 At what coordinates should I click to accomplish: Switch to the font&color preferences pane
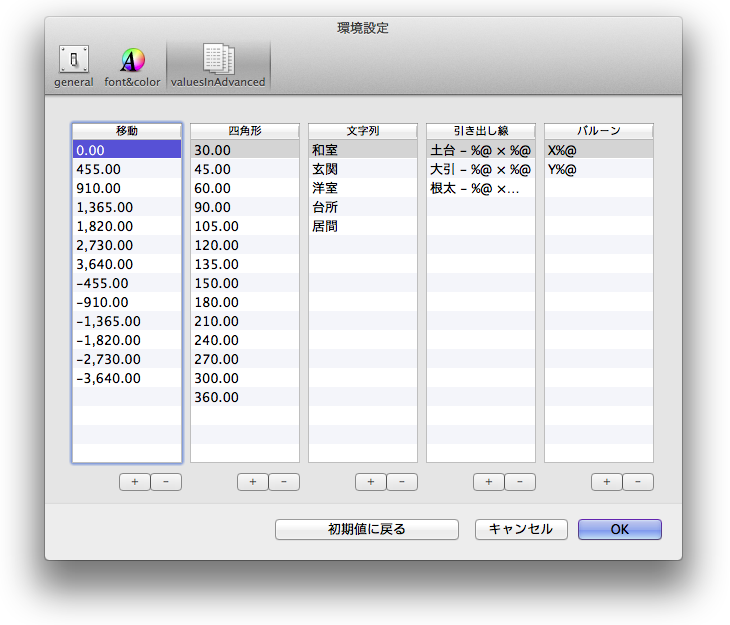point(132,67)
